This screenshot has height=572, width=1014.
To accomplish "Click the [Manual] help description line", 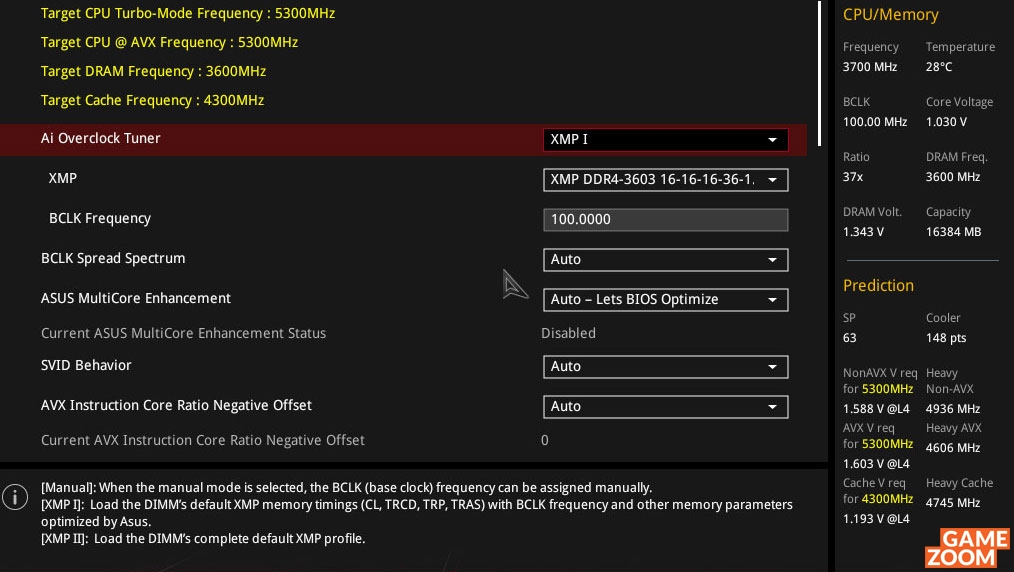I will pos(347,487).
